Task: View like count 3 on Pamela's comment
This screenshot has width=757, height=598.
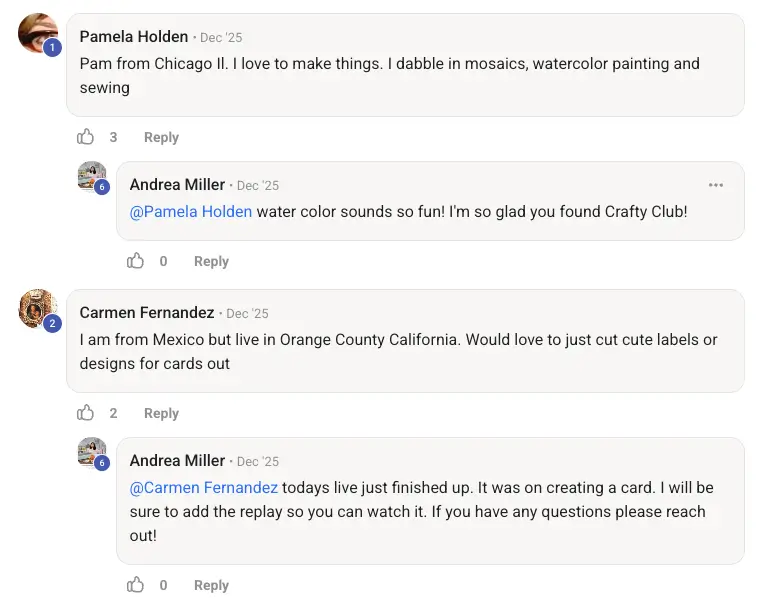Action: [113, 137]
